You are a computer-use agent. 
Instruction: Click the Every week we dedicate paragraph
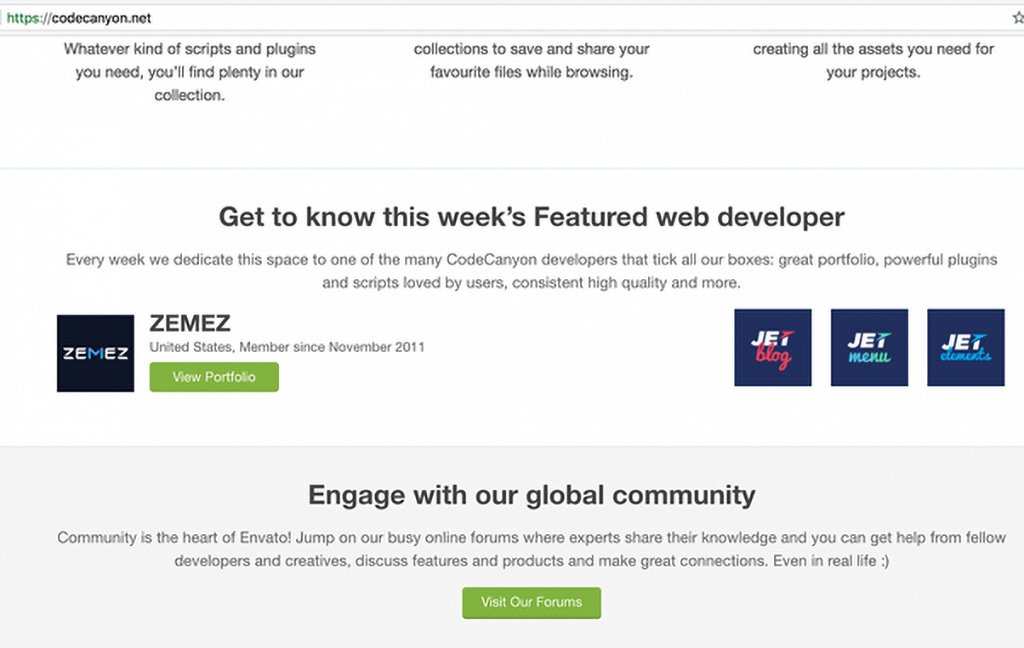532,271
